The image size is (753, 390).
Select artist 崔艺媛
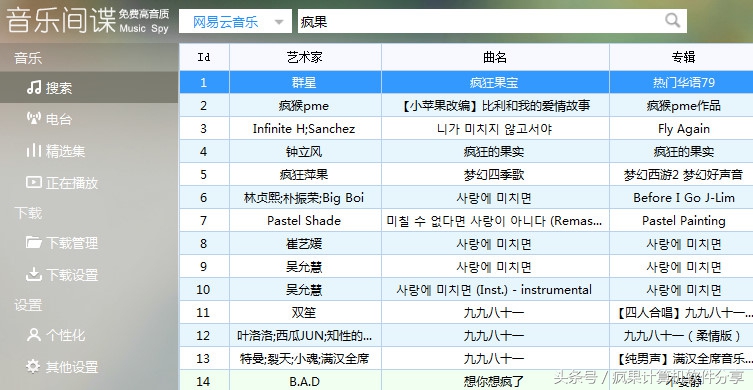304,244
